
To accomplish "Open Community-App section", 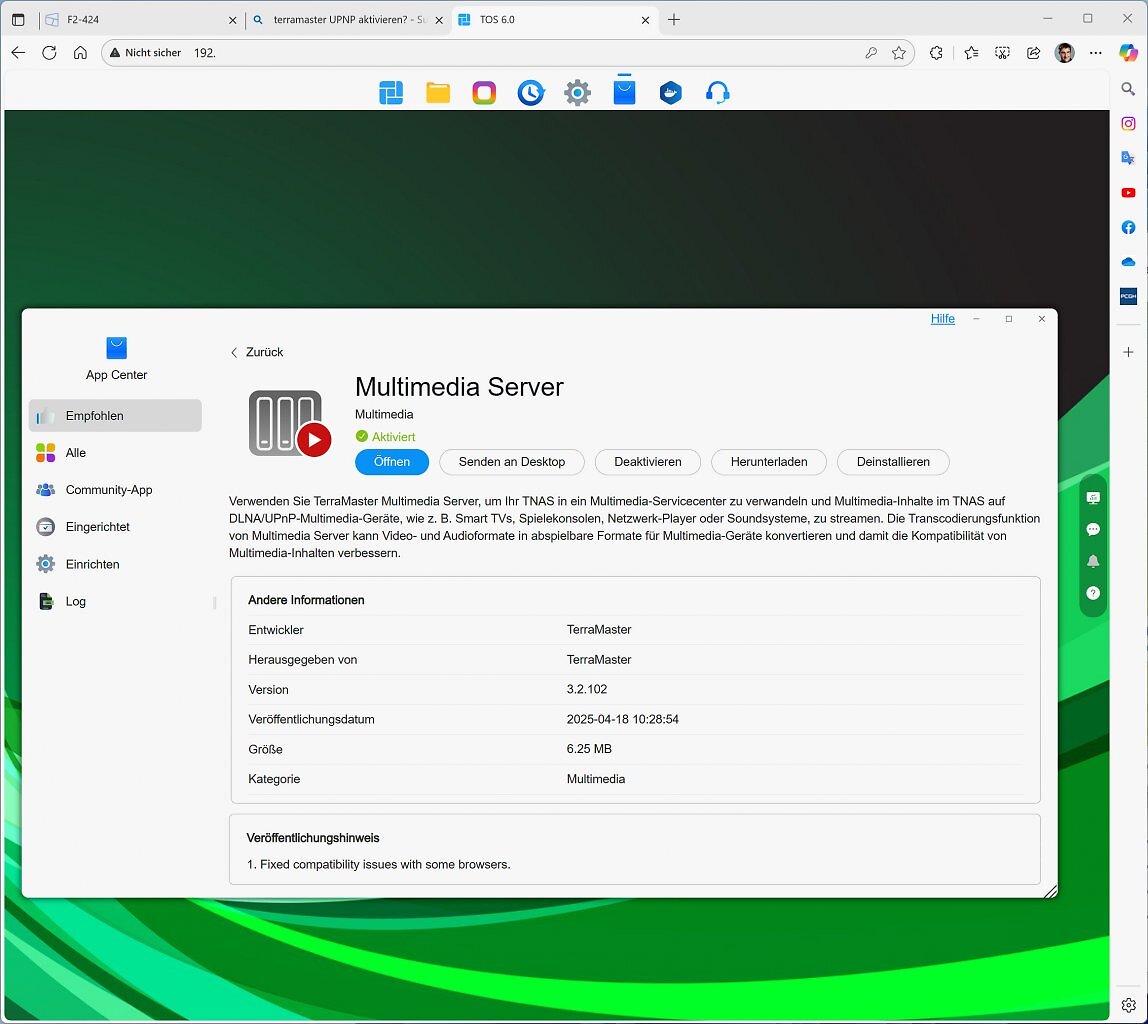I will (115, 490).
